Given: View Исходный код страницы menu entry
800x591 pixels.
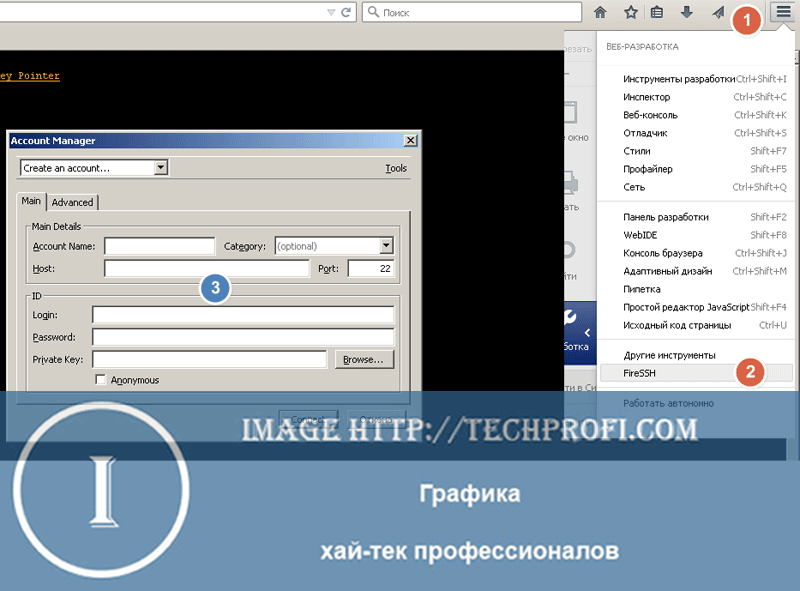Looking at the screenshot, I should coord(696,325).
